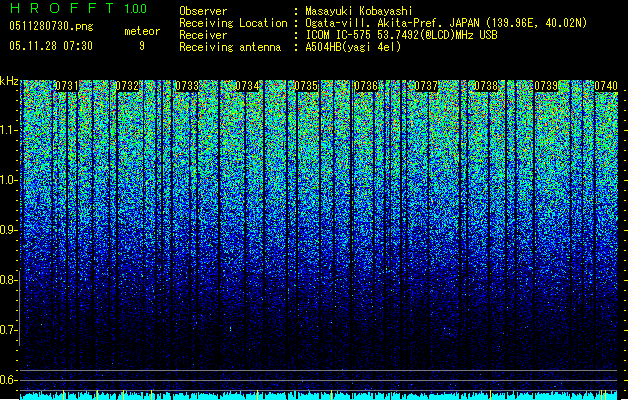Viewport: 629px width, 400px height.
Task: Click the 0739 time marker
Action: point(546,86)
